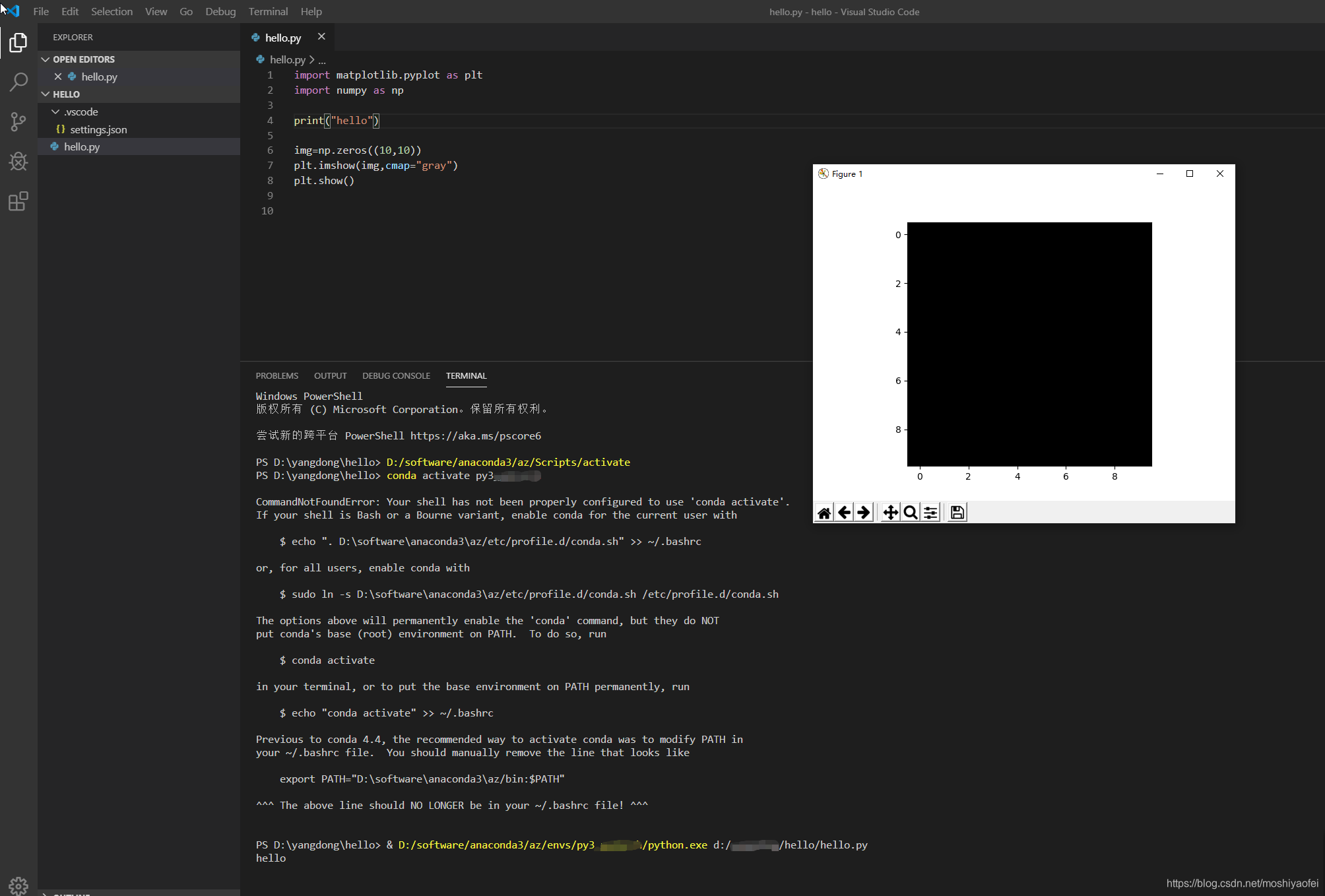This screenshot has width=1325, height=896.
Task: Collapse the OPEN EDITORS section
Action: tap(45, 59)
